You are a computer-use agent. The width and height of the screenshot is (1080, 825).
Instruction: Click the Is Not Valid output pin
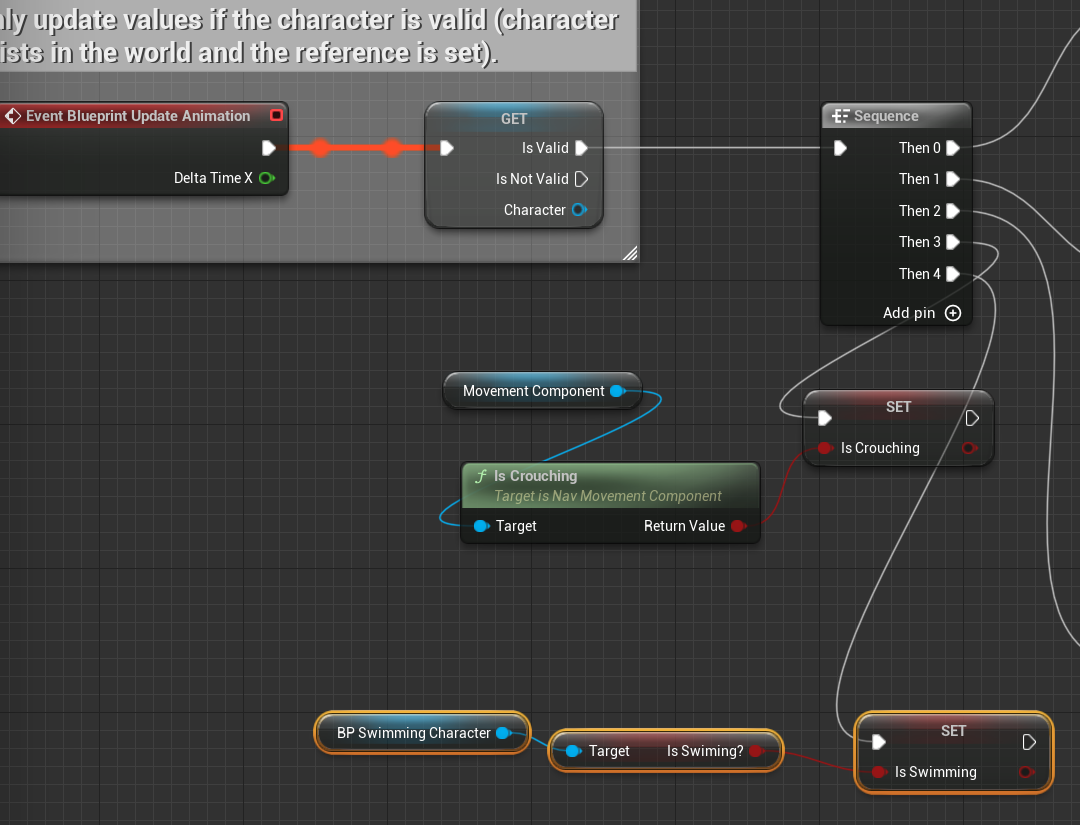[581, 179]
